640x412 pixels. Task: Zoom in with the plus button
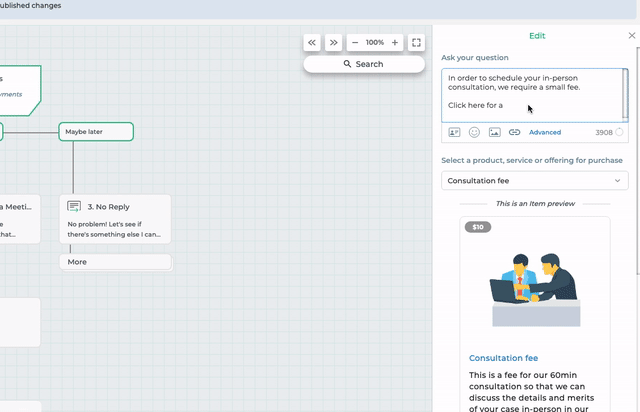tap(395, 42)
